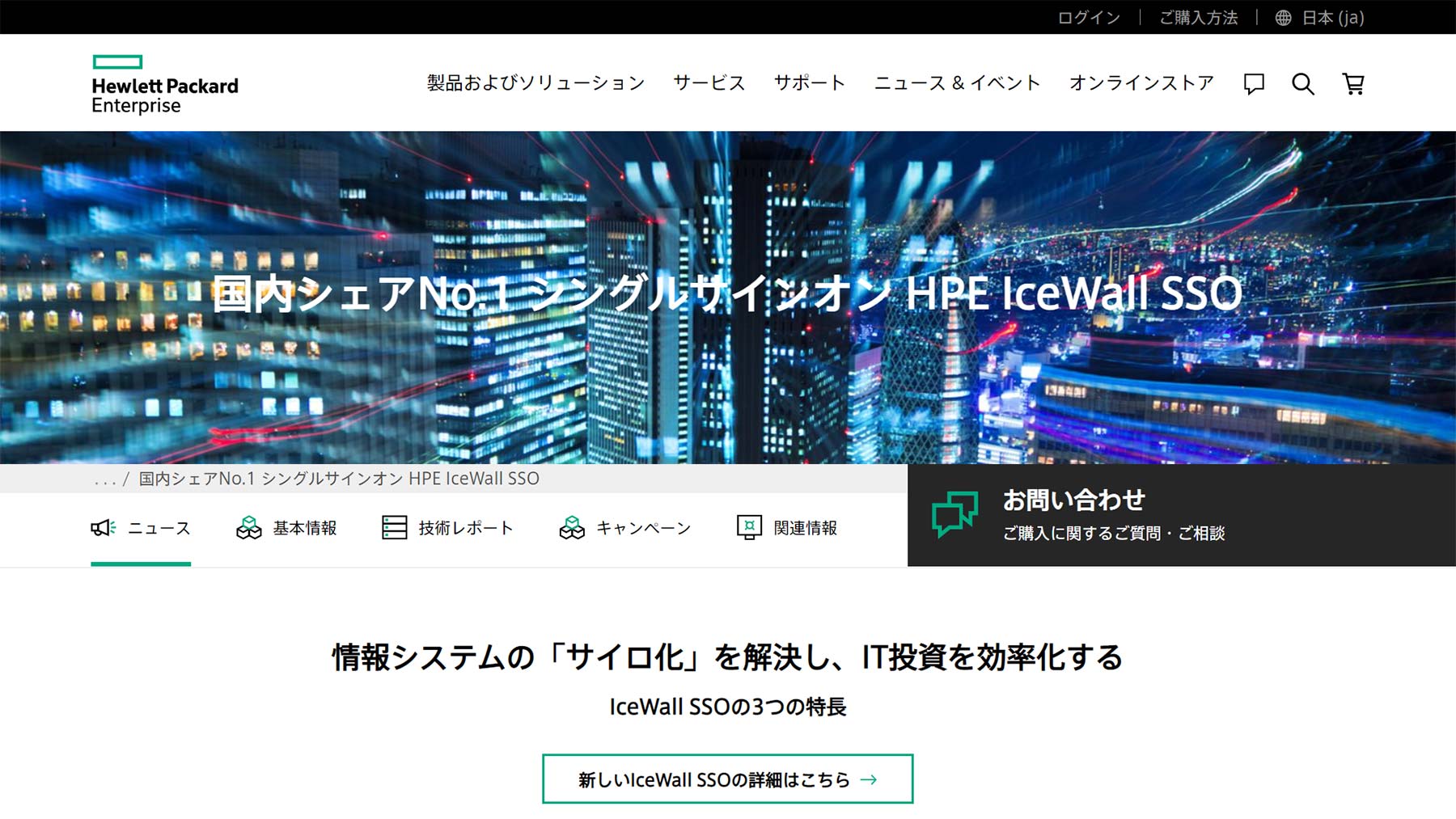The image size is (1456, 819).
Task: Click the ログイン link
Action: pyautogui.click(x=1089, y=18)
